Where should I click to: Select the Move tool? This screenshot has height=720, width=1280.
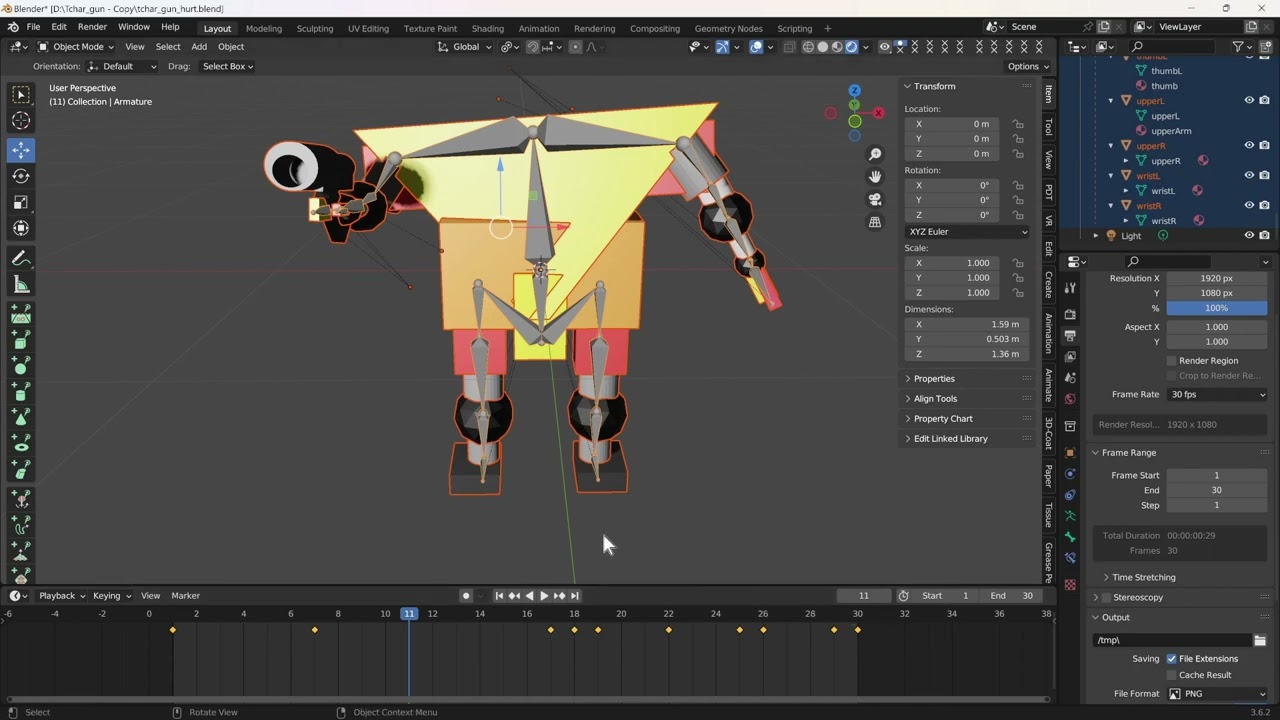(x=21, y=149)
